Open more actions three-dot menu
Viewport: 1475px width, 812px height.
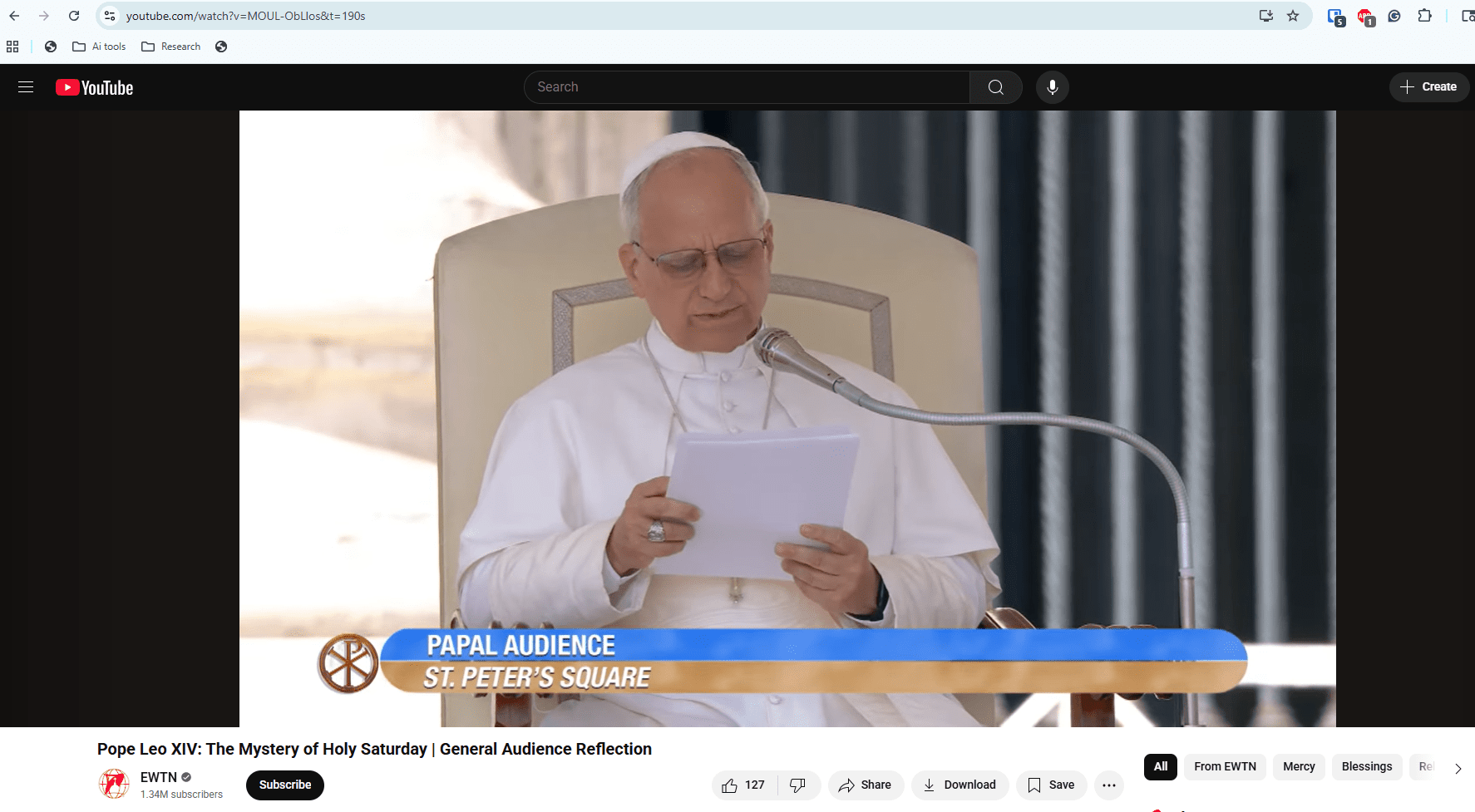click(1109, 785)
